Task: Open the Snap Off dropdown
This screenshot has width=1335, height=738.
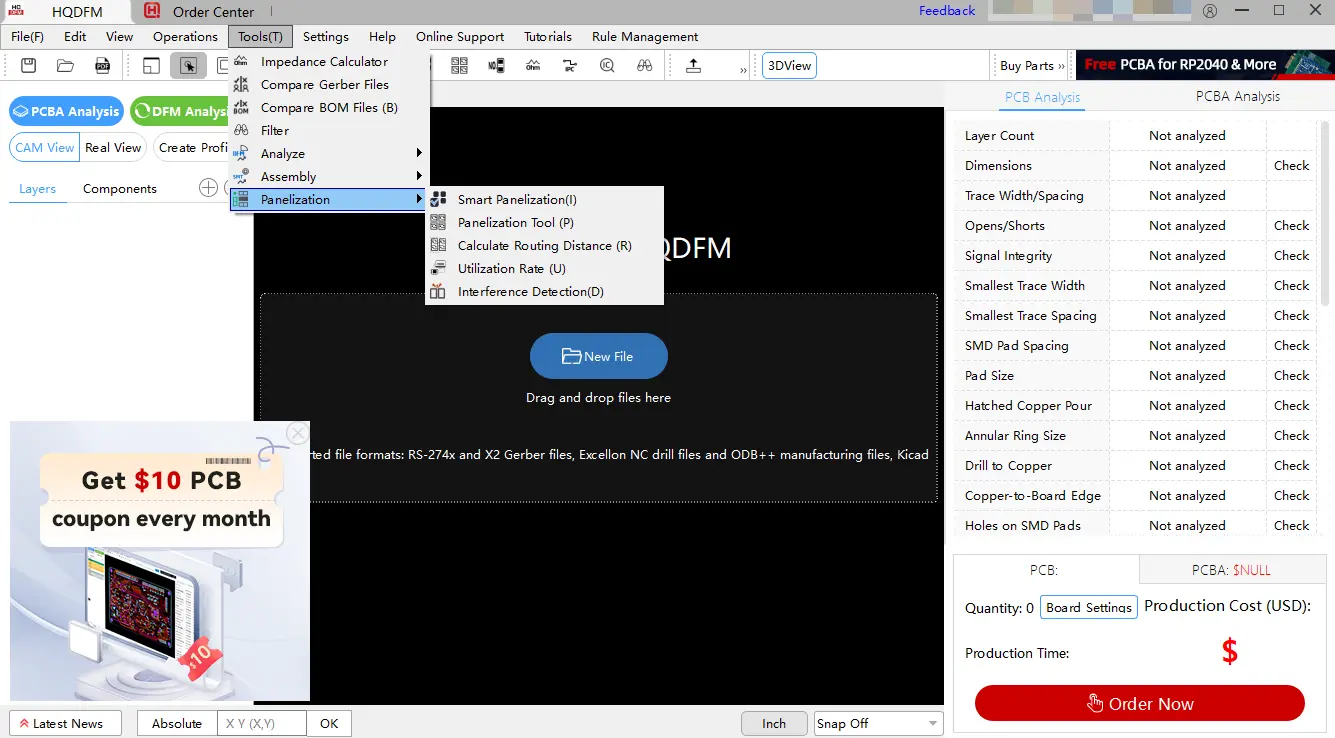Action: tap(878, 723)
